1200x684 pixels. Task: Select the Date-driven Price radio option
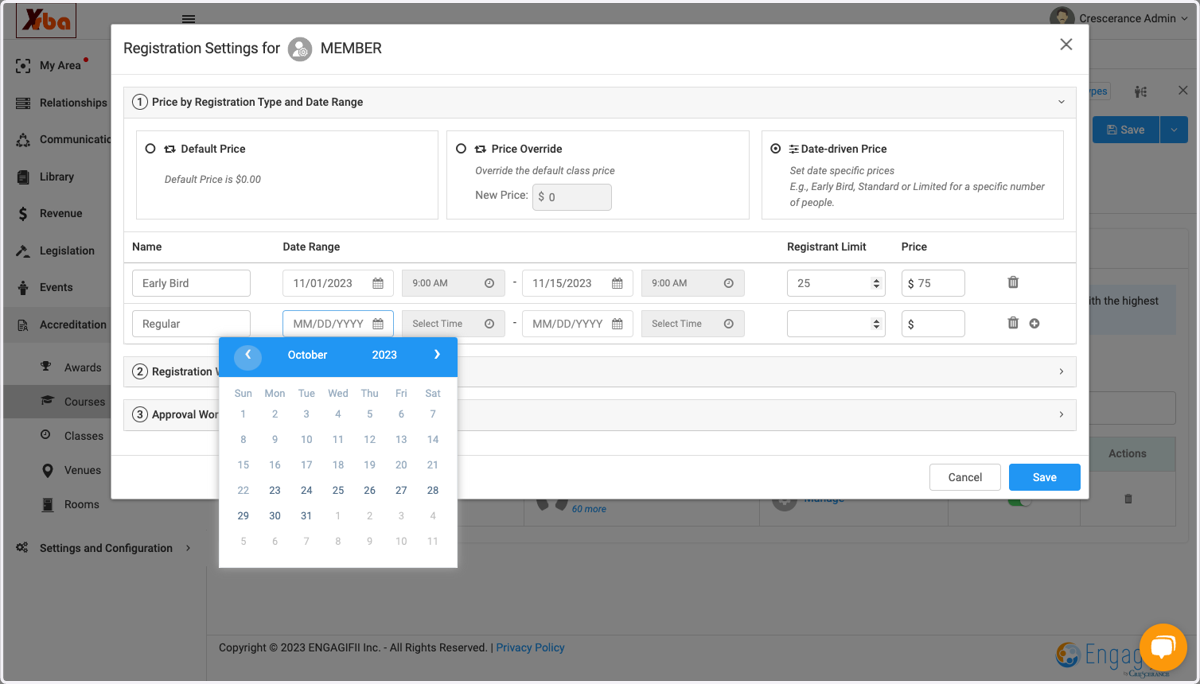tap(776, 148)
